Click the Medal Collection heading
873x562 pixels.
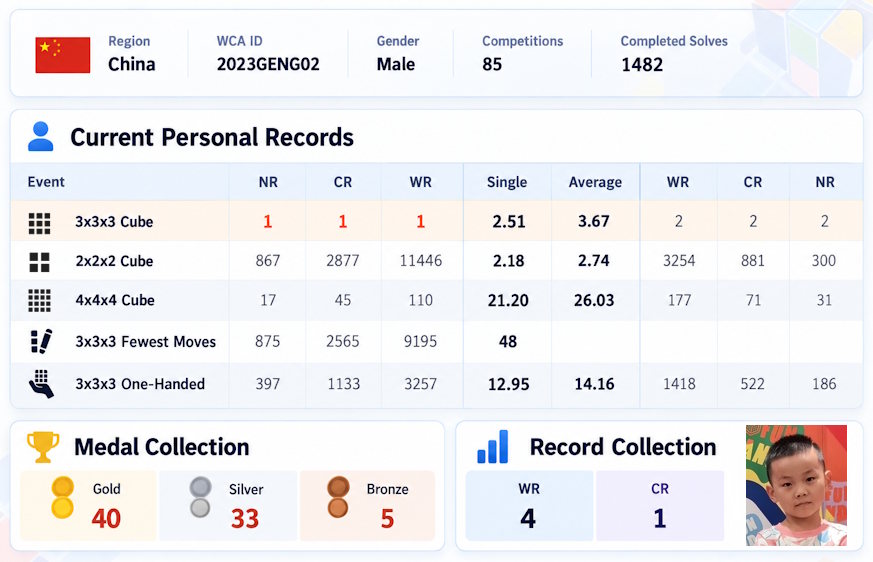click(161, 447)
